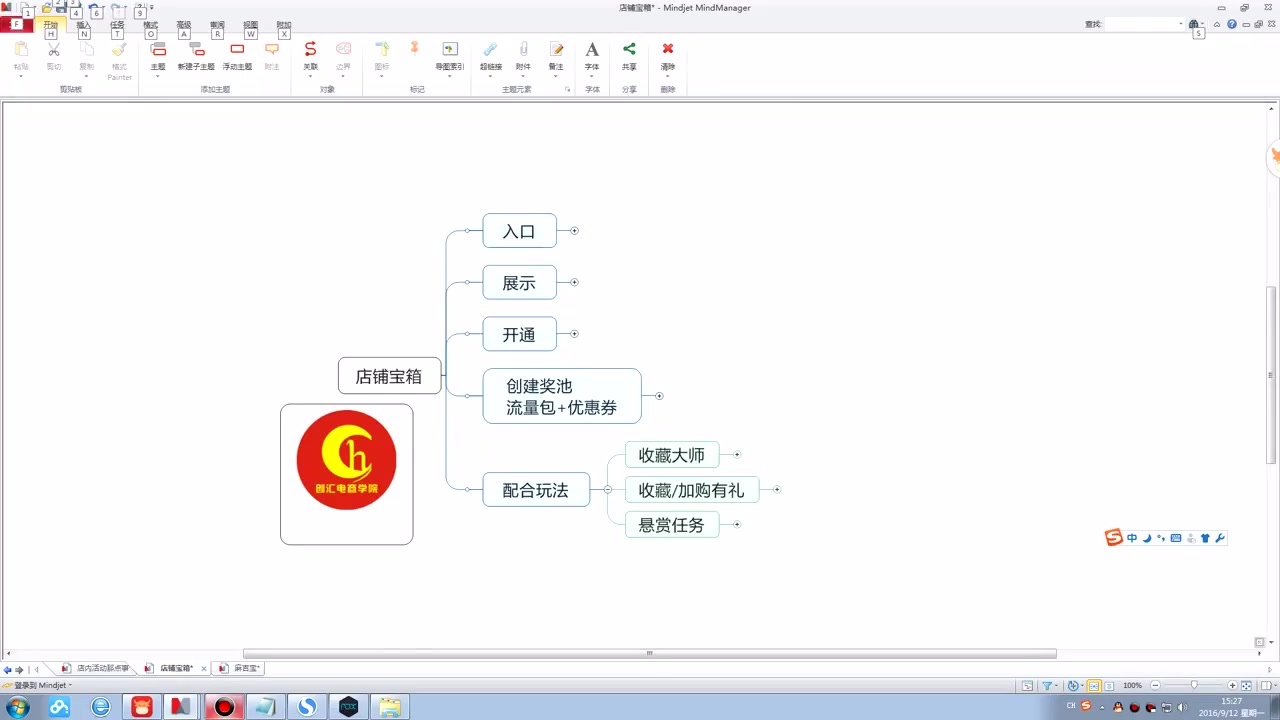Click the 附注 callout icon
The image size is (1280, 720).
[272, 49]
